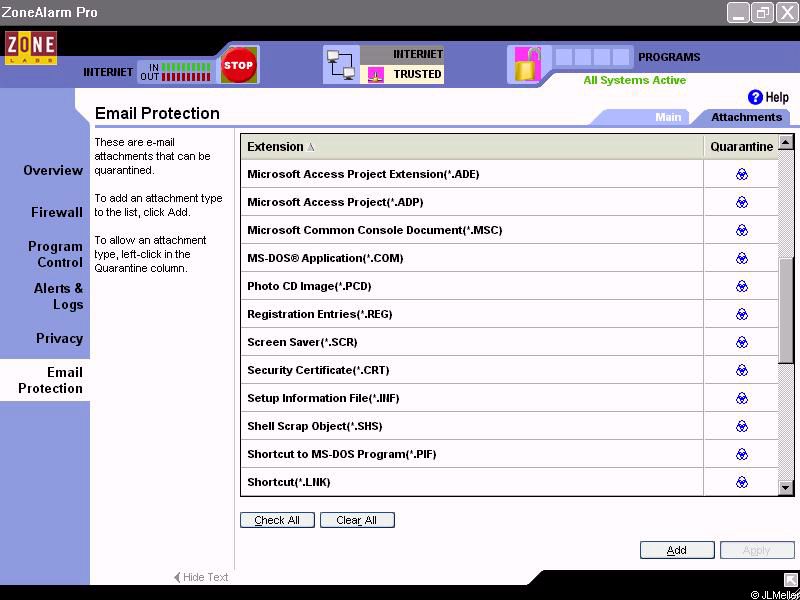Click the TRUSTED zone indicator
The width and height of the screenshot is (800, 600).
pos(403,74)
